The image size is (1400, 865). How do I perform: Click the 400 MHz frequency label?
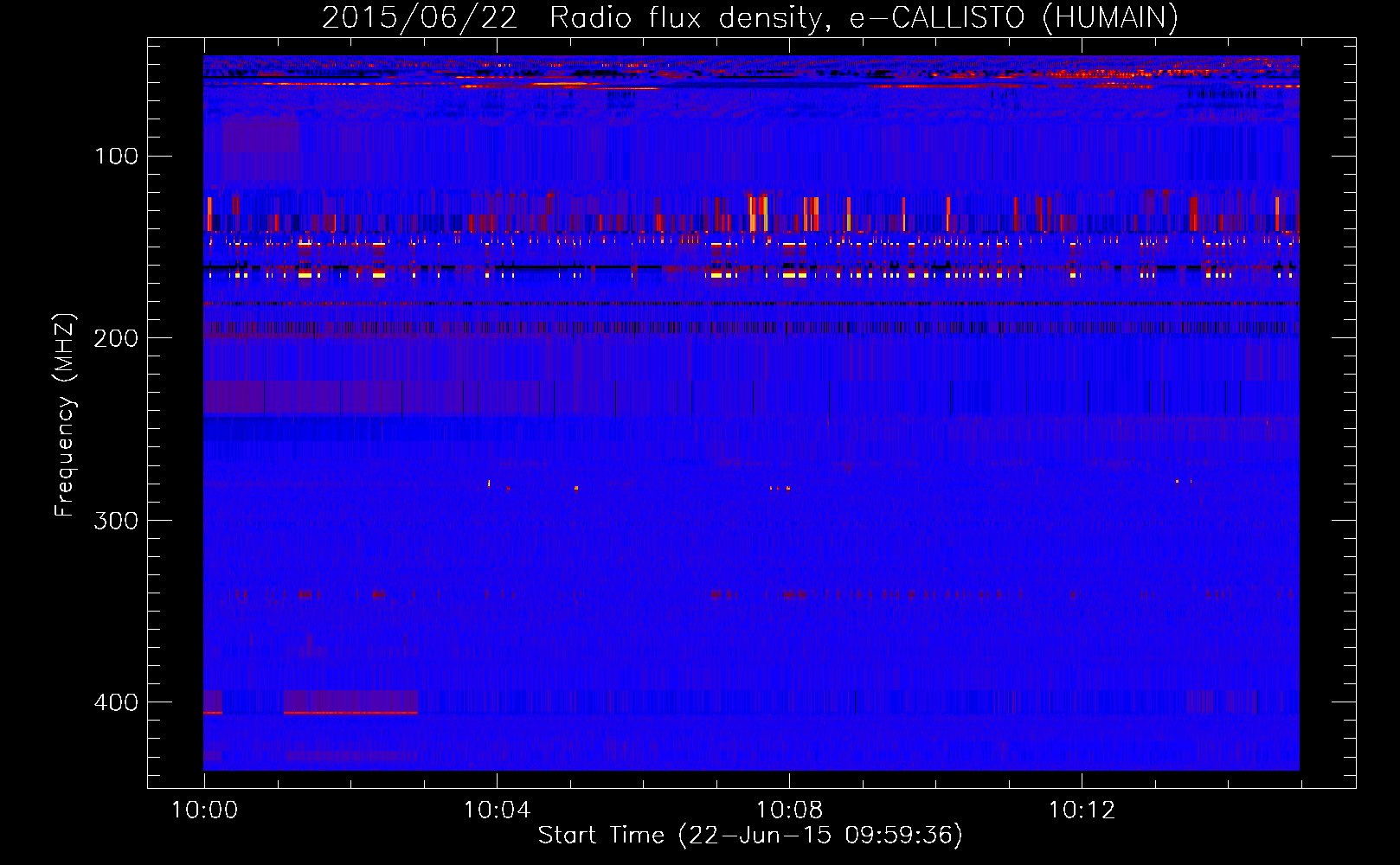click(116, 702)
